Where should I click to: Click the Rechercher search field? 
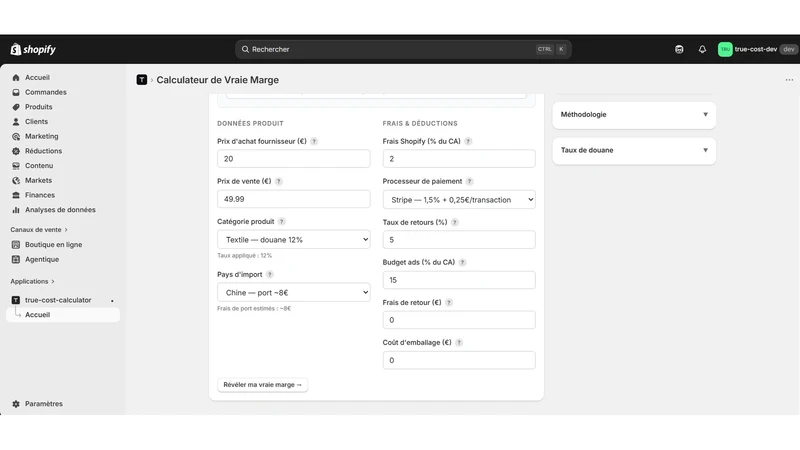pyautogui.click(x=403, y=49)
